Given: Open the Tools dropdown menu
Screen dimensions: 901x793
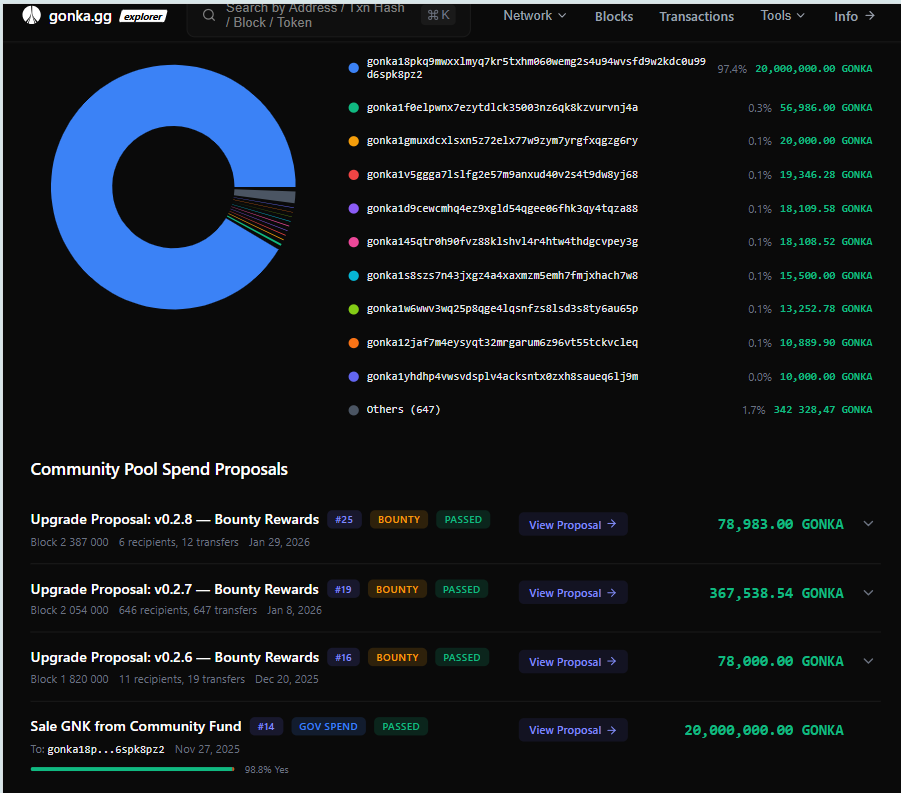Looking at the screenshot, I should 782,16.
